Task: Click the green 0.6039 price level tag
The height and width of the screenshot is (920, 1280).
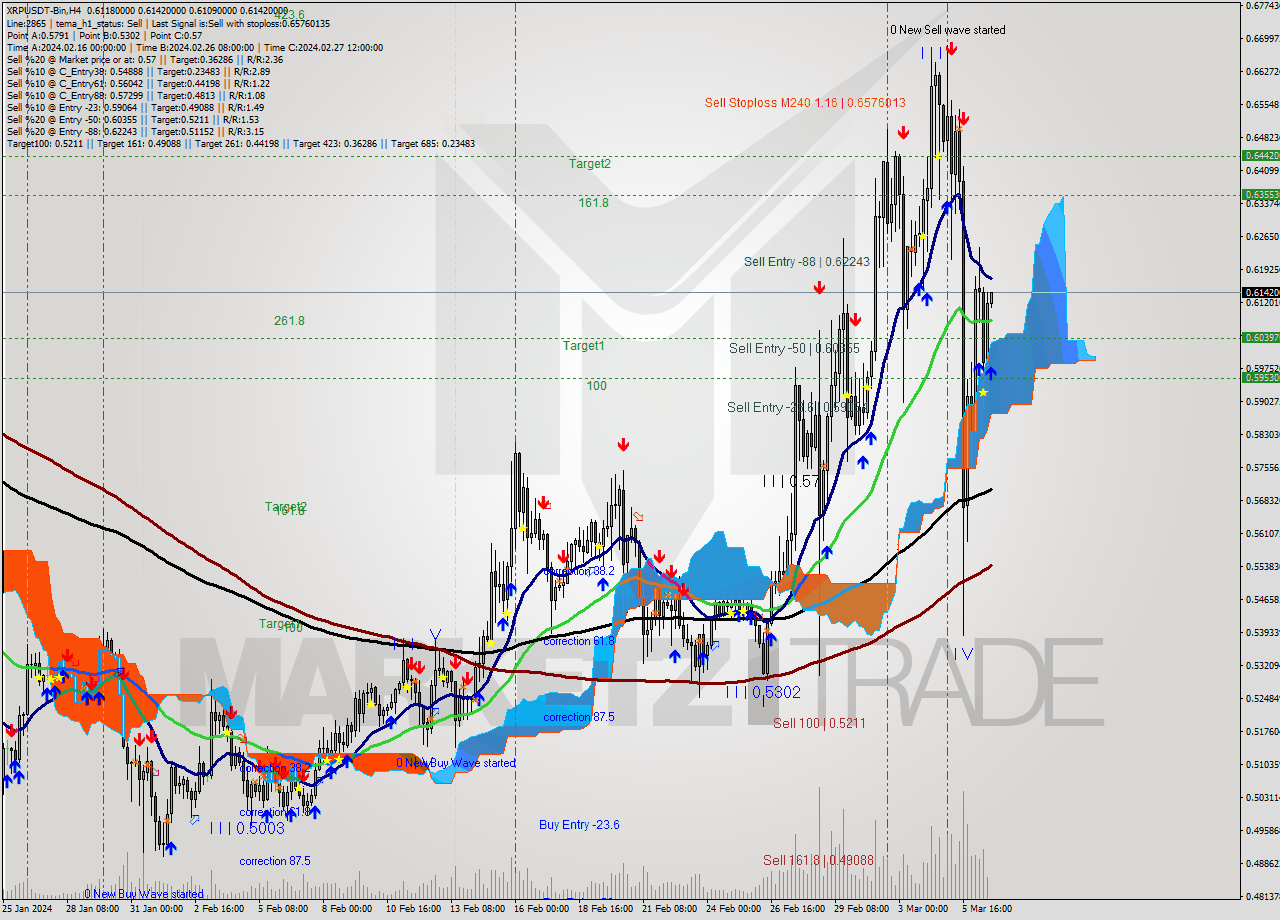Action: tap(1260, 338)
